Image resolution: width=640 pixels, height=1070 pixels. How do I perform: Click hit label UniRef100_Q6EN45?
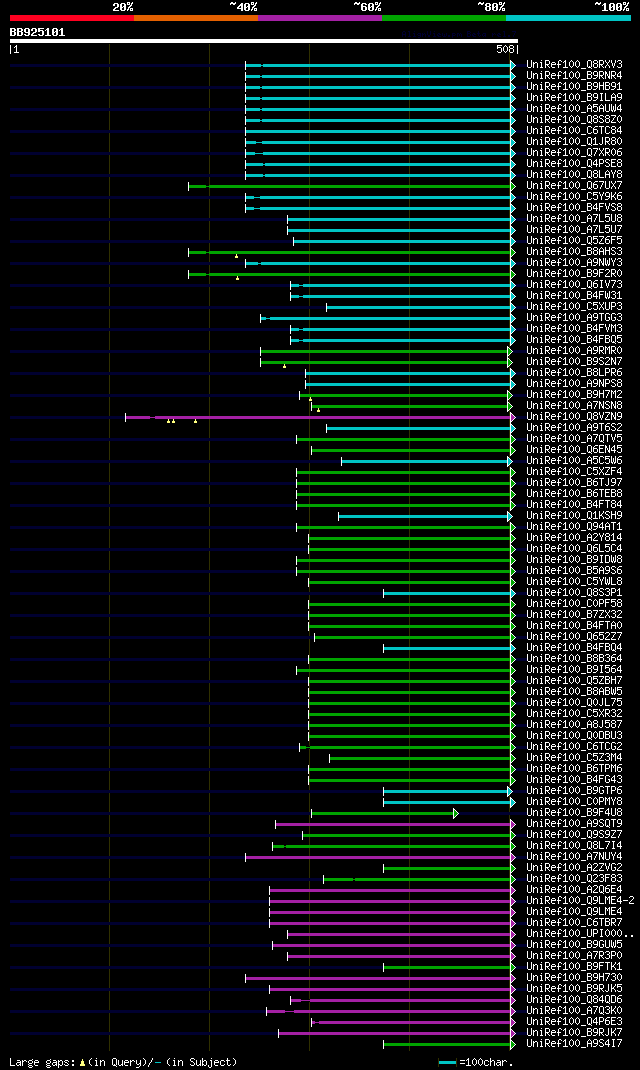[x=574, y=450]
